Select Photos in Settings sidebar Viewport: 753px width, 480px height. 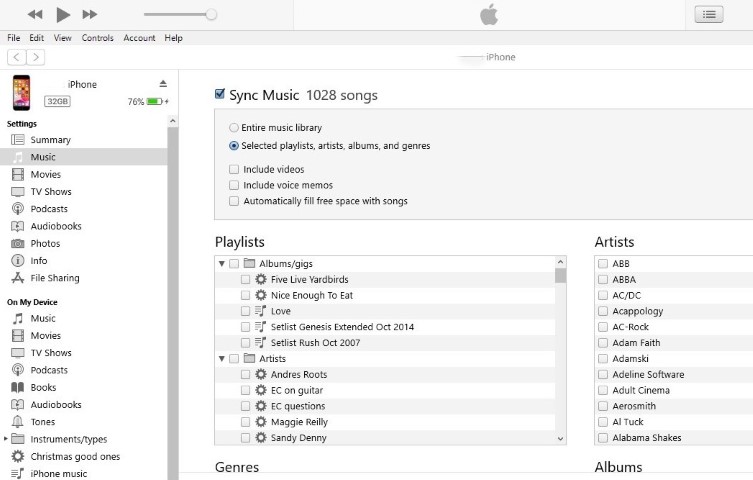coord(45,243)
